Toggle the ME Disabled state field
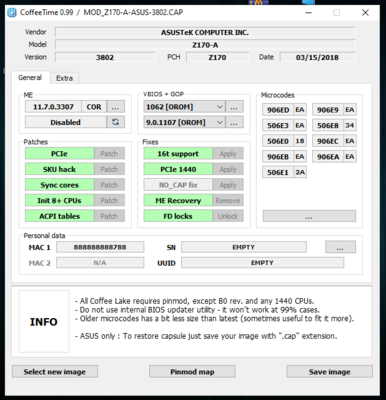The height and width of the screenshot is (400, 386). point(66,122)
